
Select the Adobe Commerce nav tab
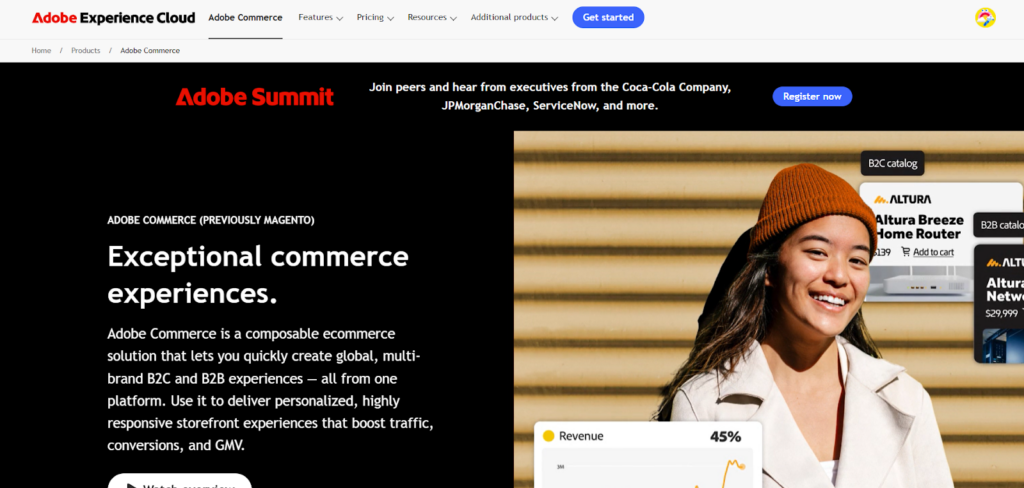tap(246, 18)
